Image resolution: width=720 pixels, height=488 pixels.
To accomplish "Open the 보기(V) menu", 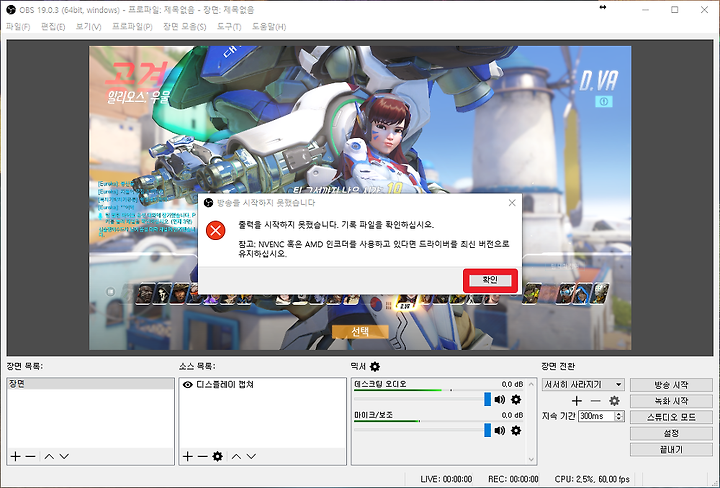I will (88, 27).
